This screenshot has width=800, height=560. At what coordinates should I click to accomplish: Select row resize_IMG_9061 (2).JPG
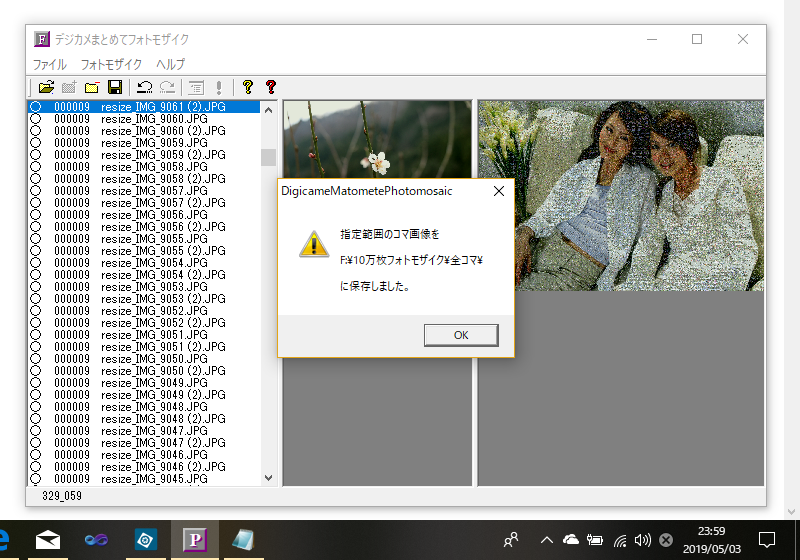pos(144,107)
